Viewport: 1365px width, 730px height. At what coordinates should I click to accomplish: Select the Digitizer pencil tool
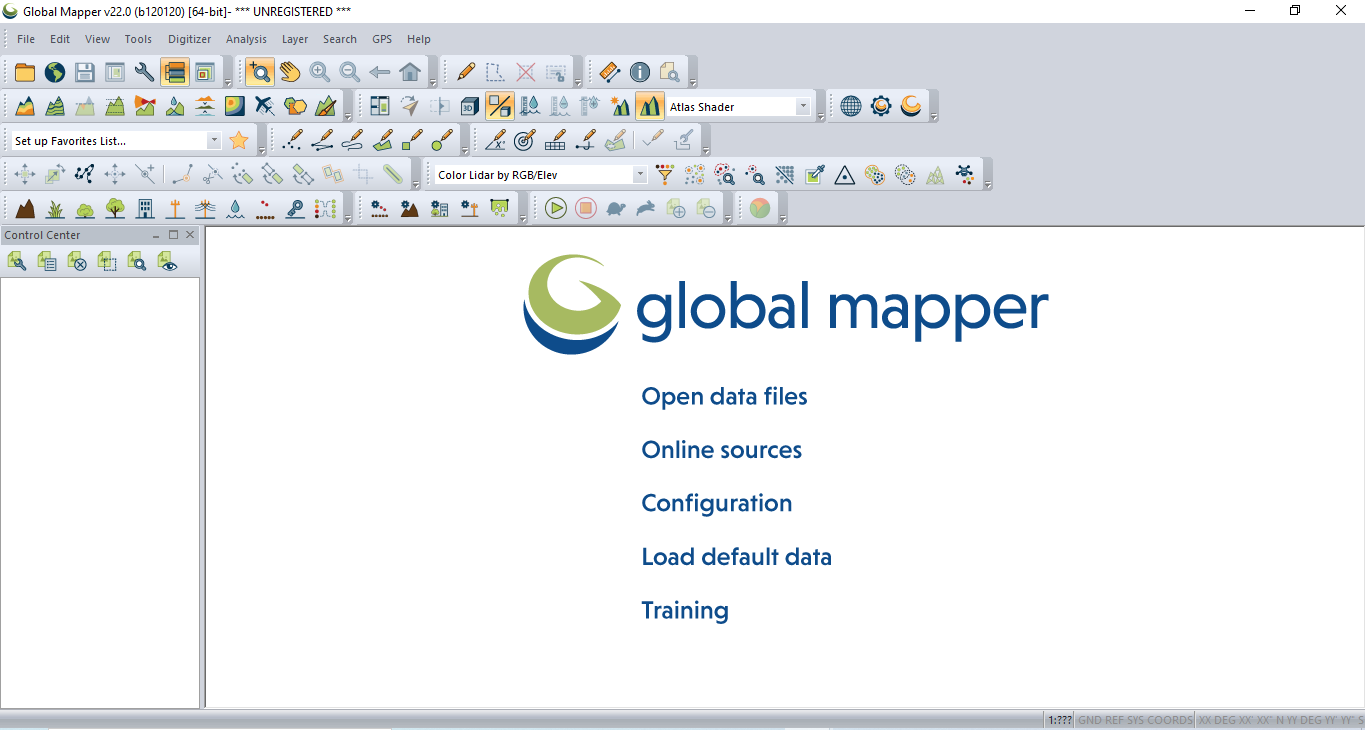[466, 72]
